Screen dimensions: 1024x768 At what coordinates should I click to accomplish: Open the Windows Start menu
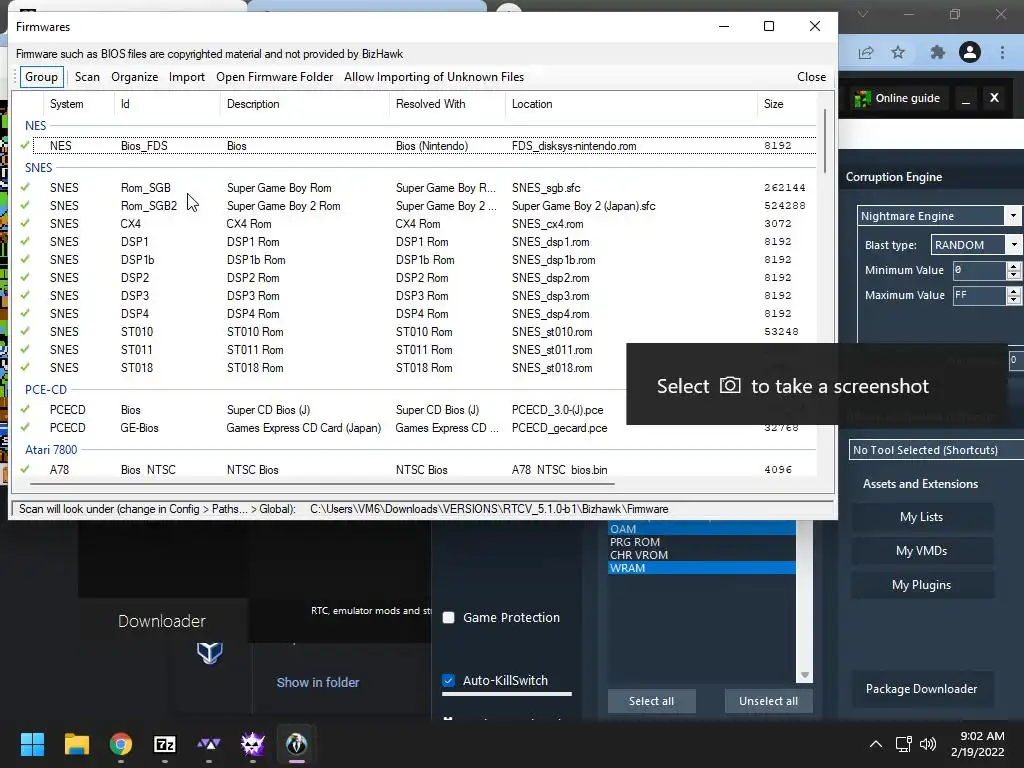click(32, 744)
